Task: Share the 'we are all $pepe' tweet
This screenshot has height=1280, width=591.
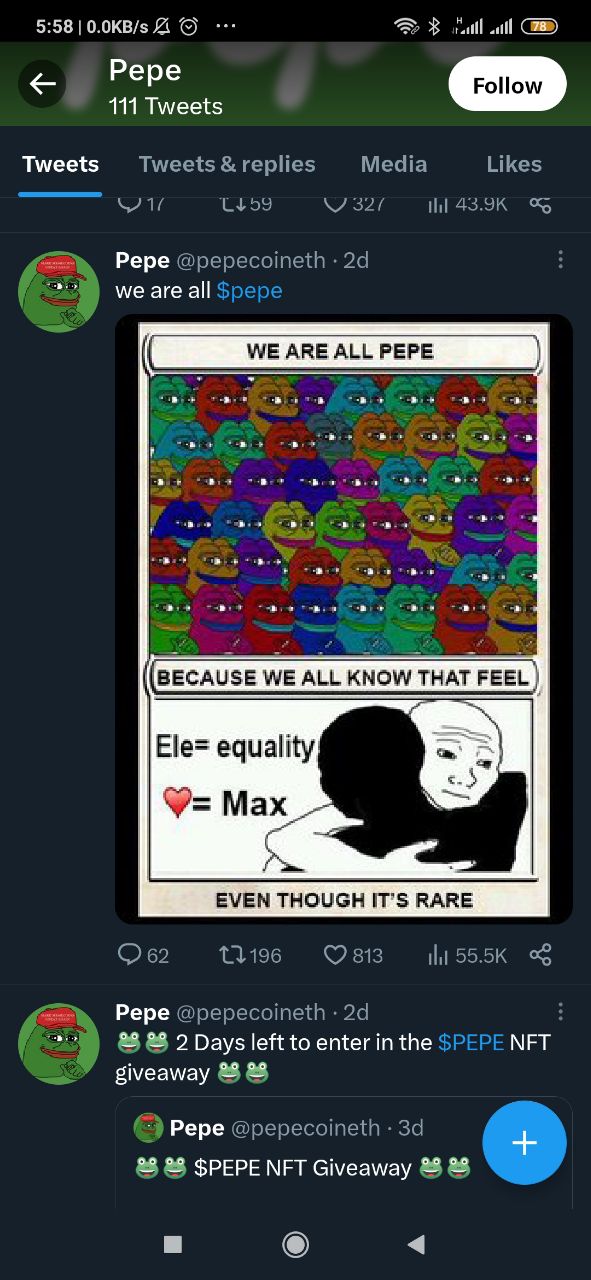Action: (x=540, y=955)
